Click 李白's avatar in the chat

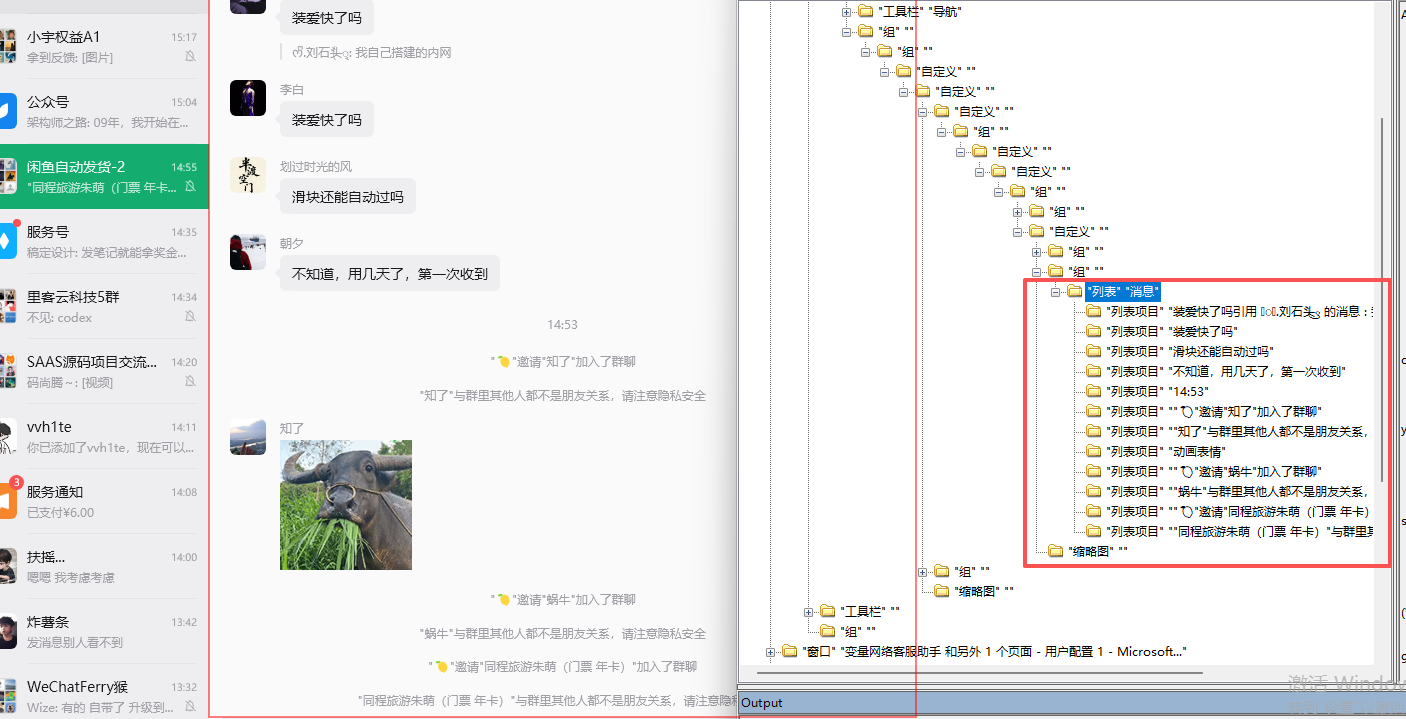click(x=248, y=98)
